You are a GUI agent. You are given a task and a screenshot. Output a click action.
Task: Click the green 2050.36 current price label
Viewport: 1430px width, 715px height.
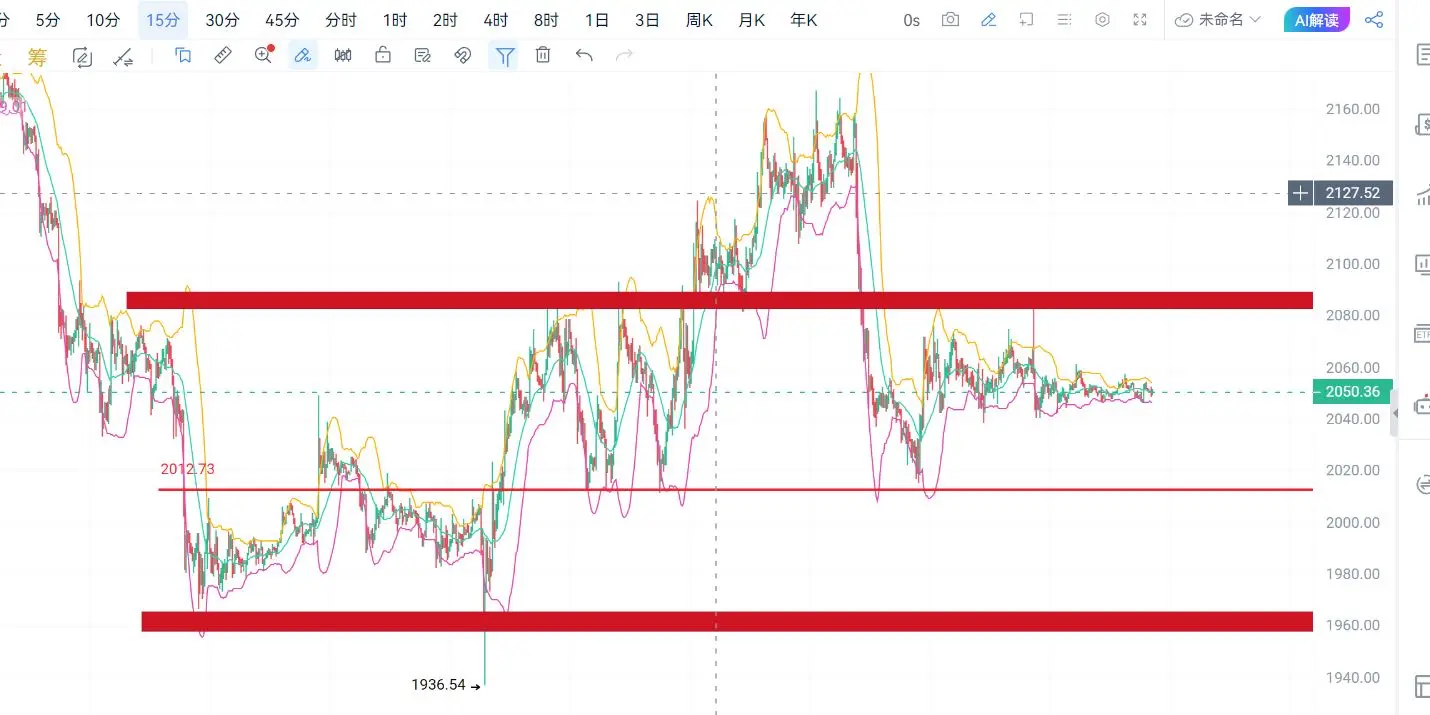coord(1353,392)
